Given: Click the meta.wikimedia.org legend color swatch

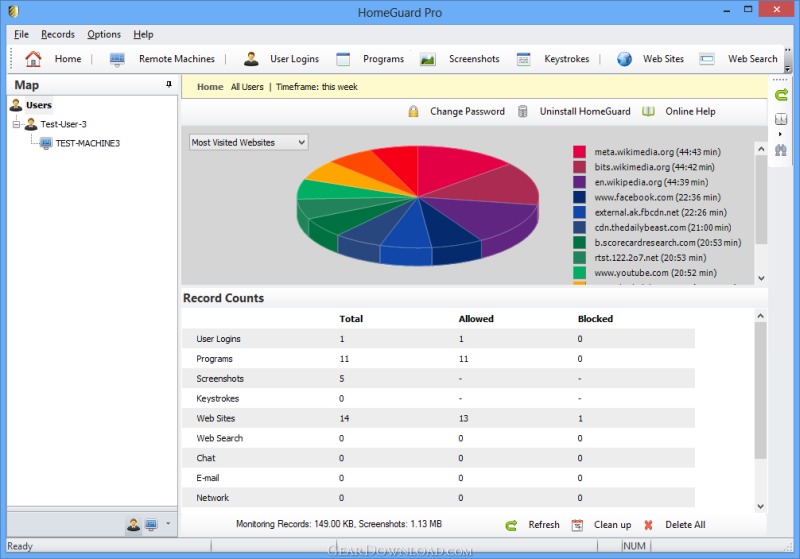Looking at the screenshot, I should (579, 152).
